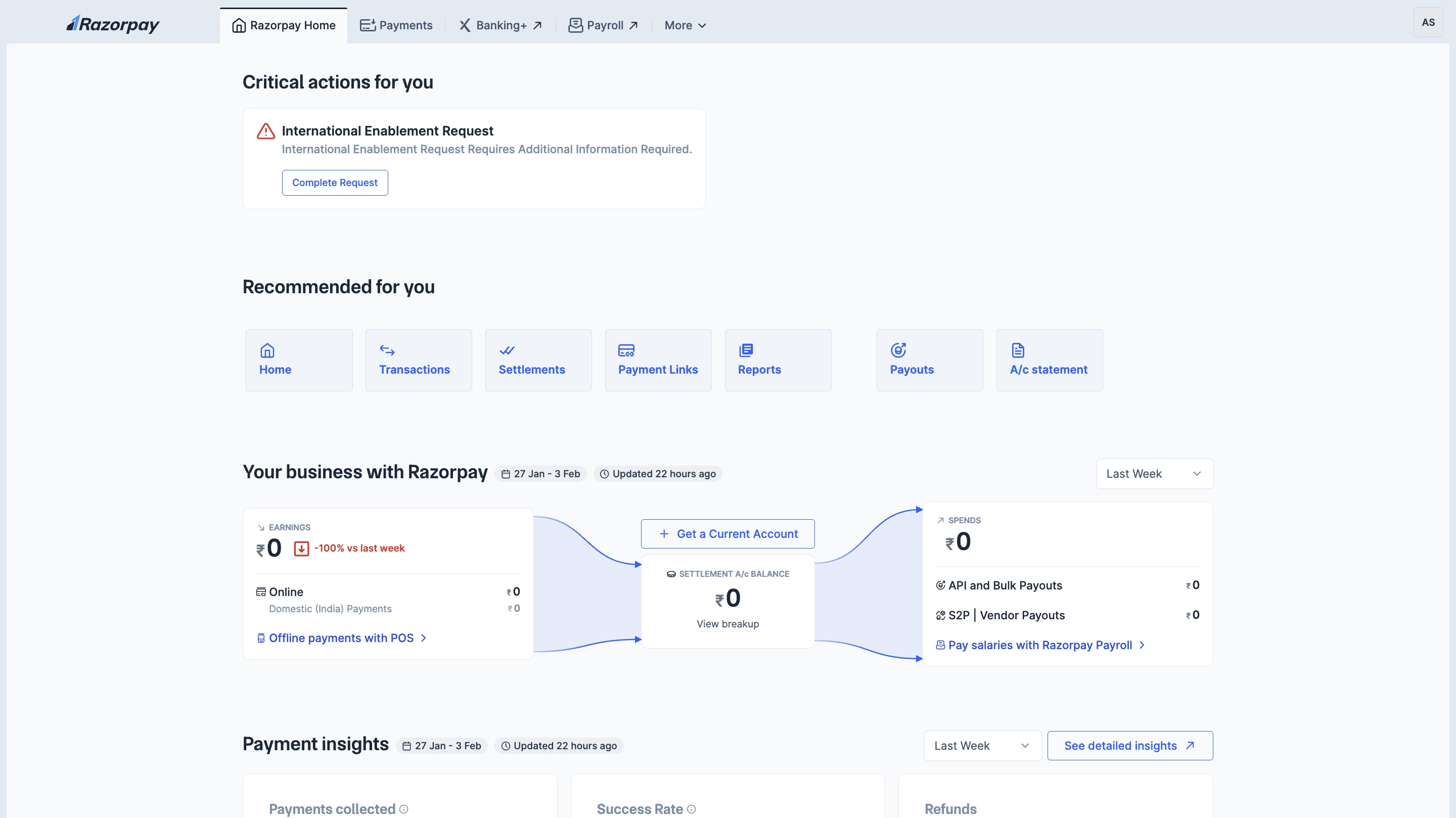1456x818 pixels.
Task: Click the red warning triangle icon
Action: [265, 131]
